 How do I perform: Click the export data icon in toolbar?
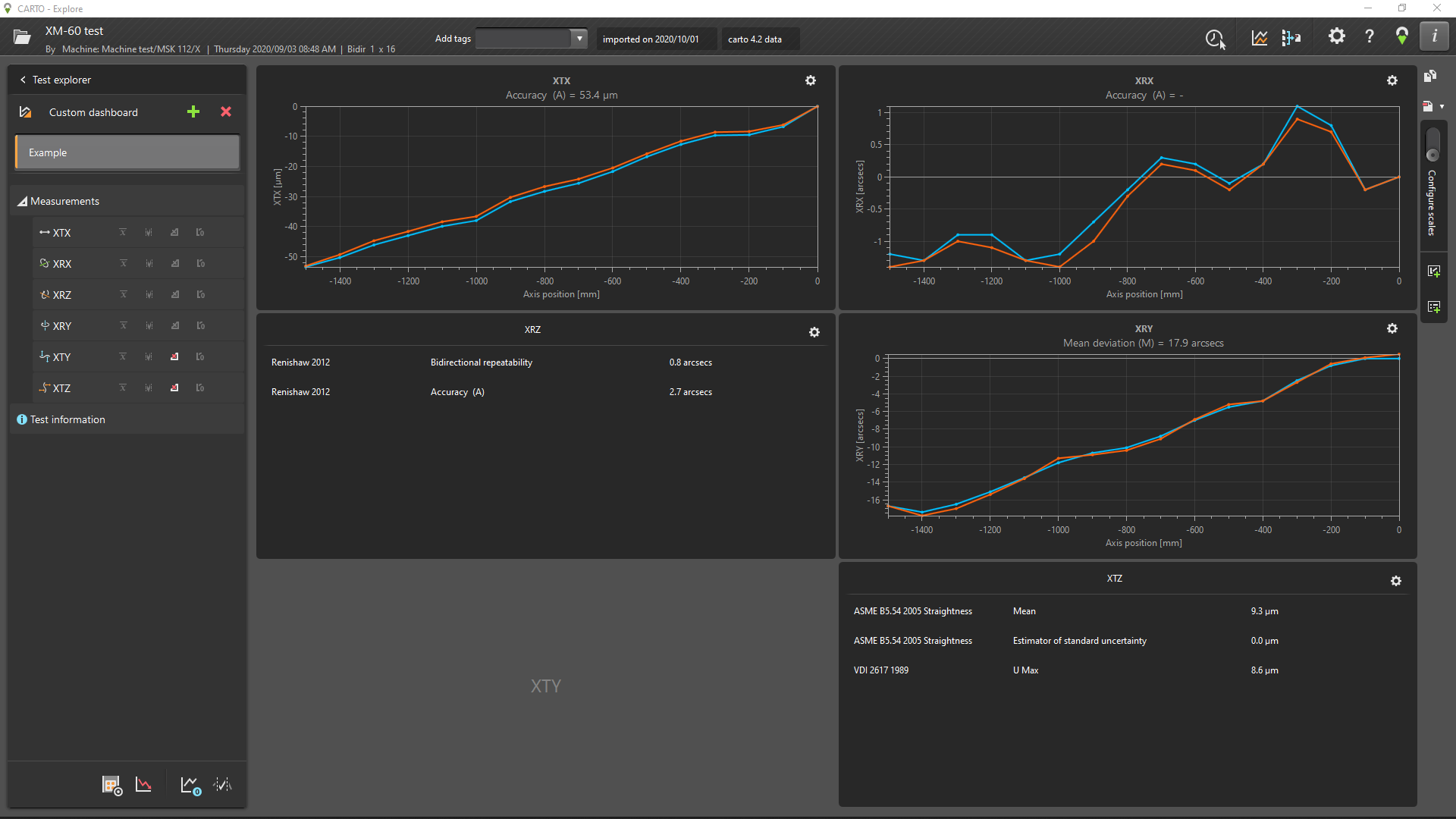[1291, 38]
